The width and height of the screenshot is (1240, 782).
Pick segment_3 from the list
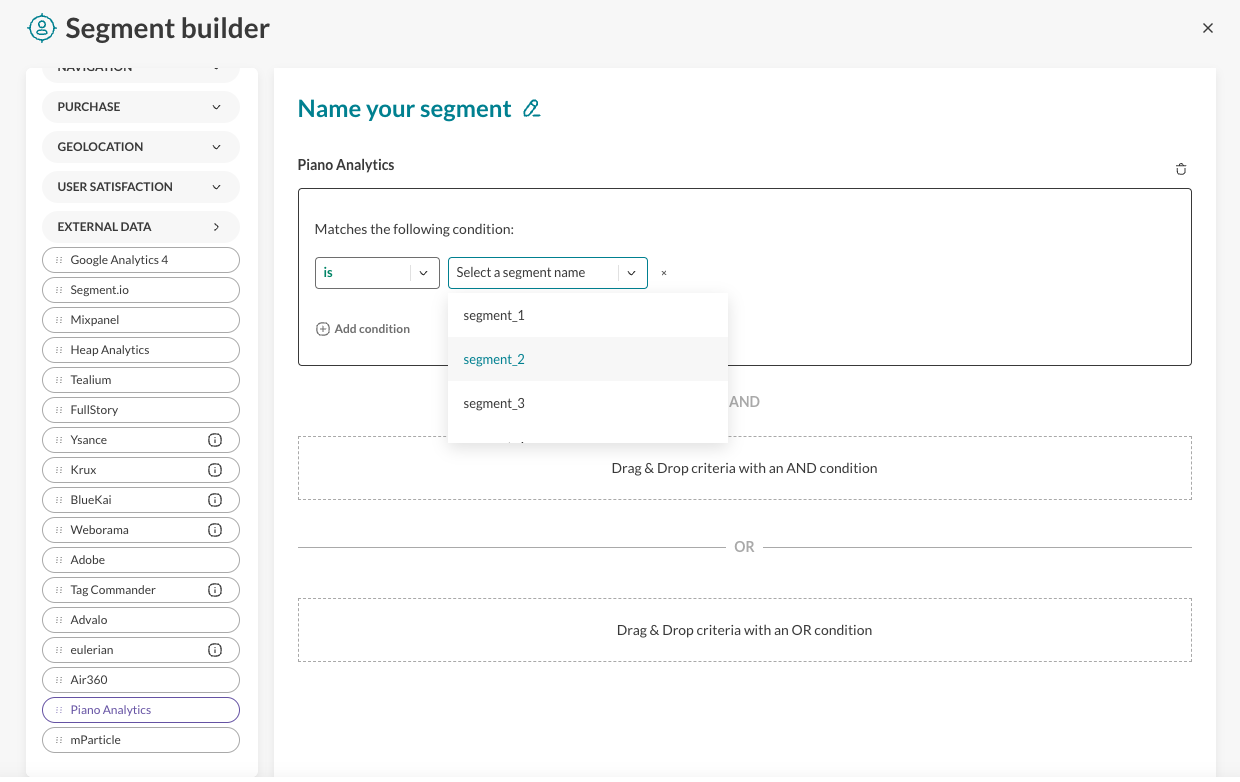[494, 403]
